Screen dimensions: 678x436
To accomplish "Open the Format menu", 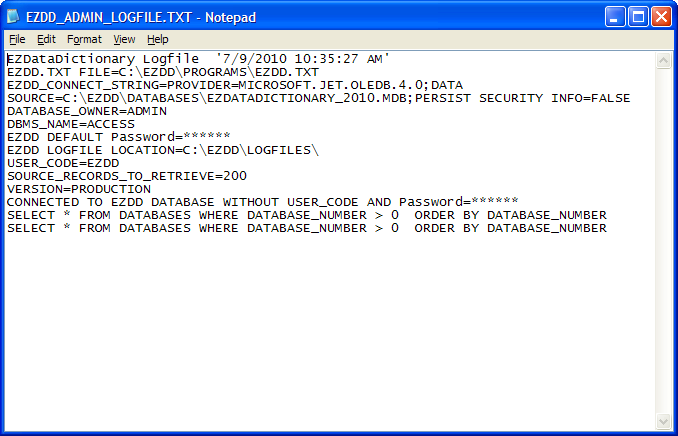I will coord(84,39).
